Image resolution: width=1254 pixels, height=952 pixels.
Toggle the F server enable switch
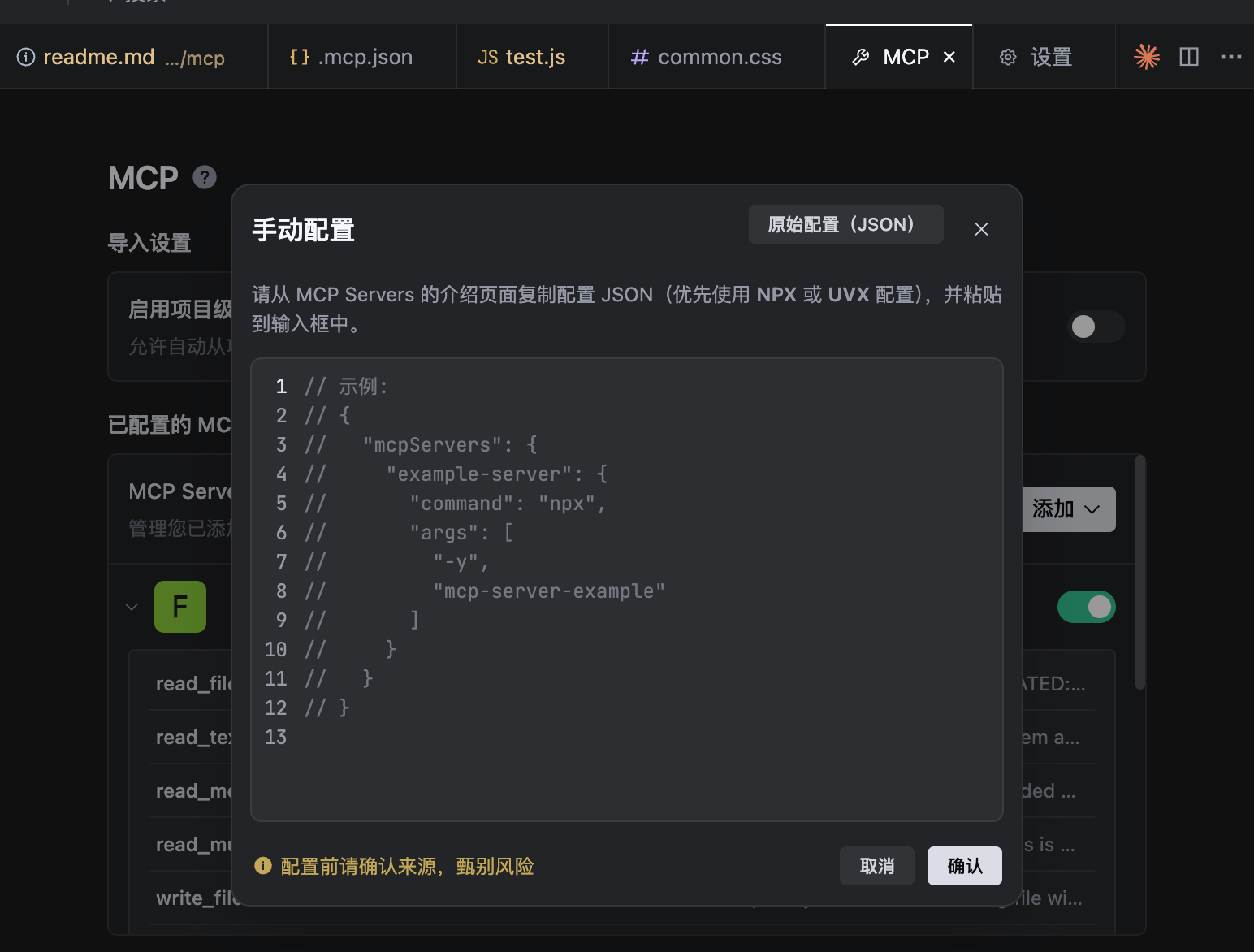[1086, 607]
